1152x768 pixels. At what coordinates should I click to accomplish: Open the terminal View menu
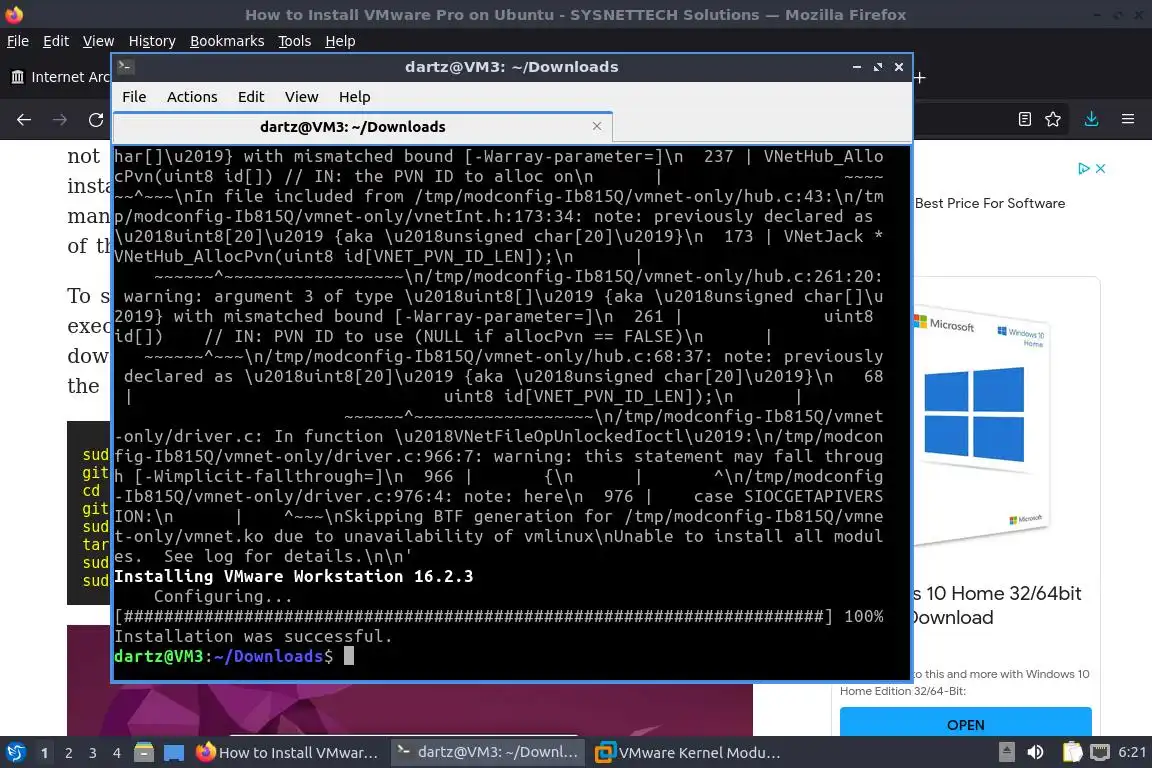[x=301, y=97]
